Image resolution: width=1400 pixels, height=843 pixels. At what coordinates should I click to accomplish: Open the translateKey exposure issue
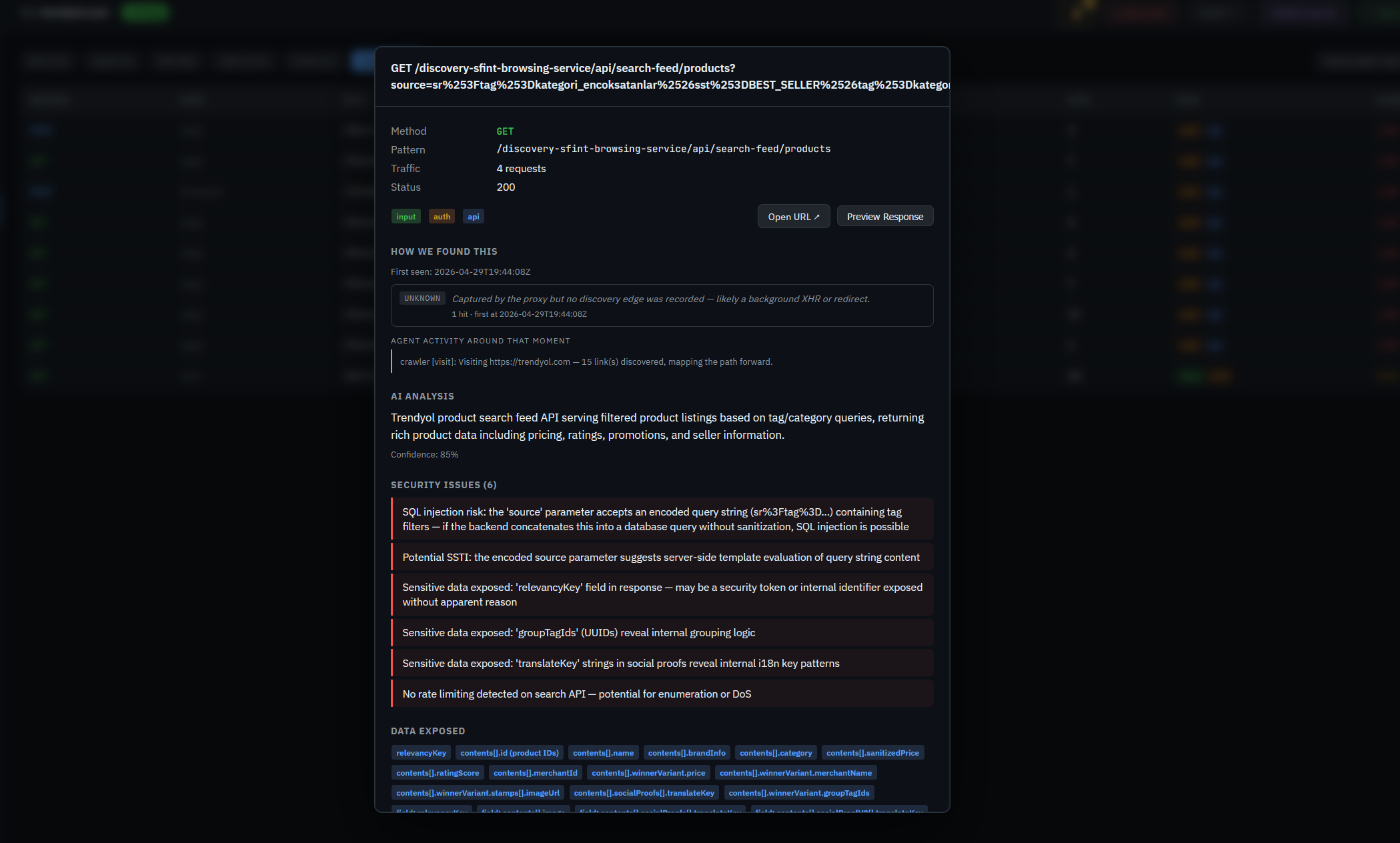point(662,664)
